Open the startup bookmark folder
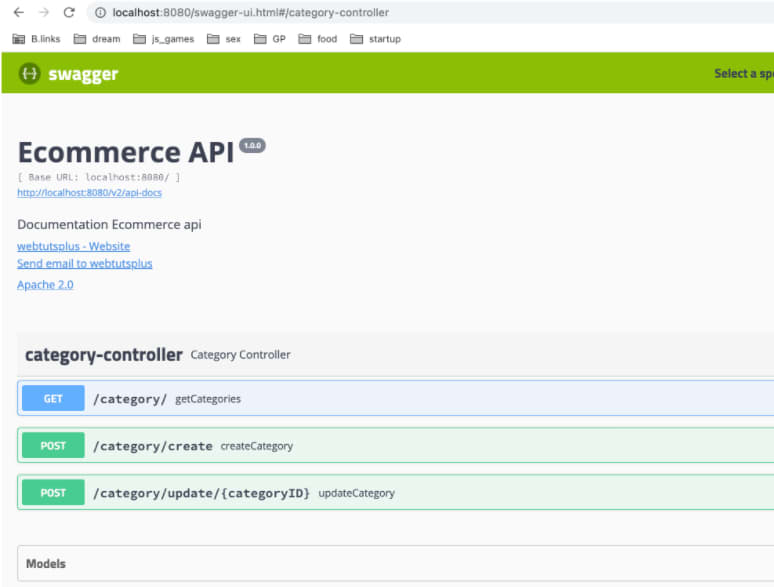 click(375, 39)
